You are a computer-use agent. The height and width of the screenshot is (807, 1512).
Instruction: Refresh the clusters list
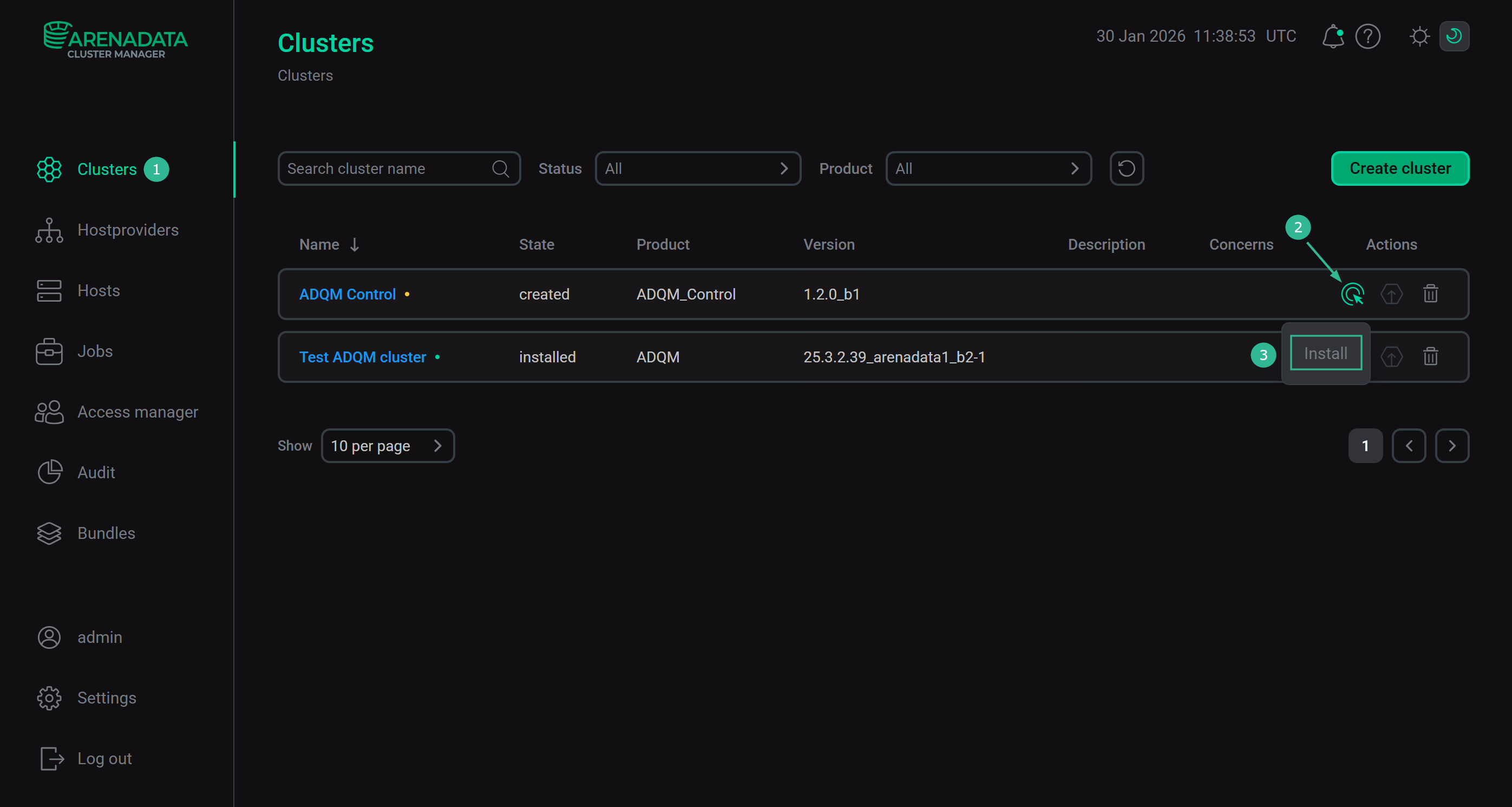pos(1127,168)
